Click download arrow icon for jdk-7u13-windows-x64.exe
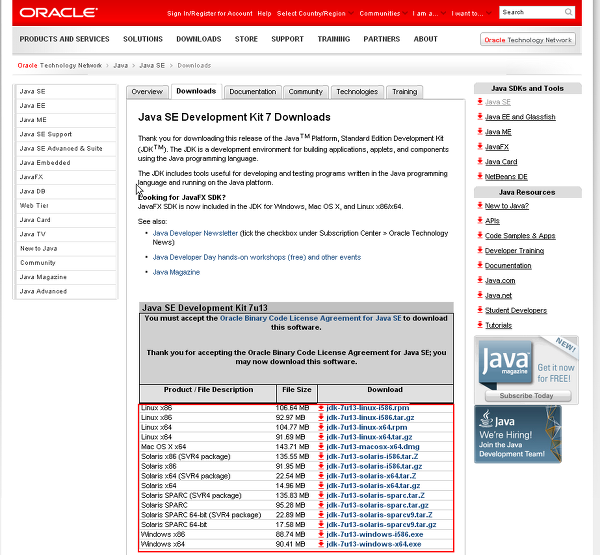 pos(321,544)
